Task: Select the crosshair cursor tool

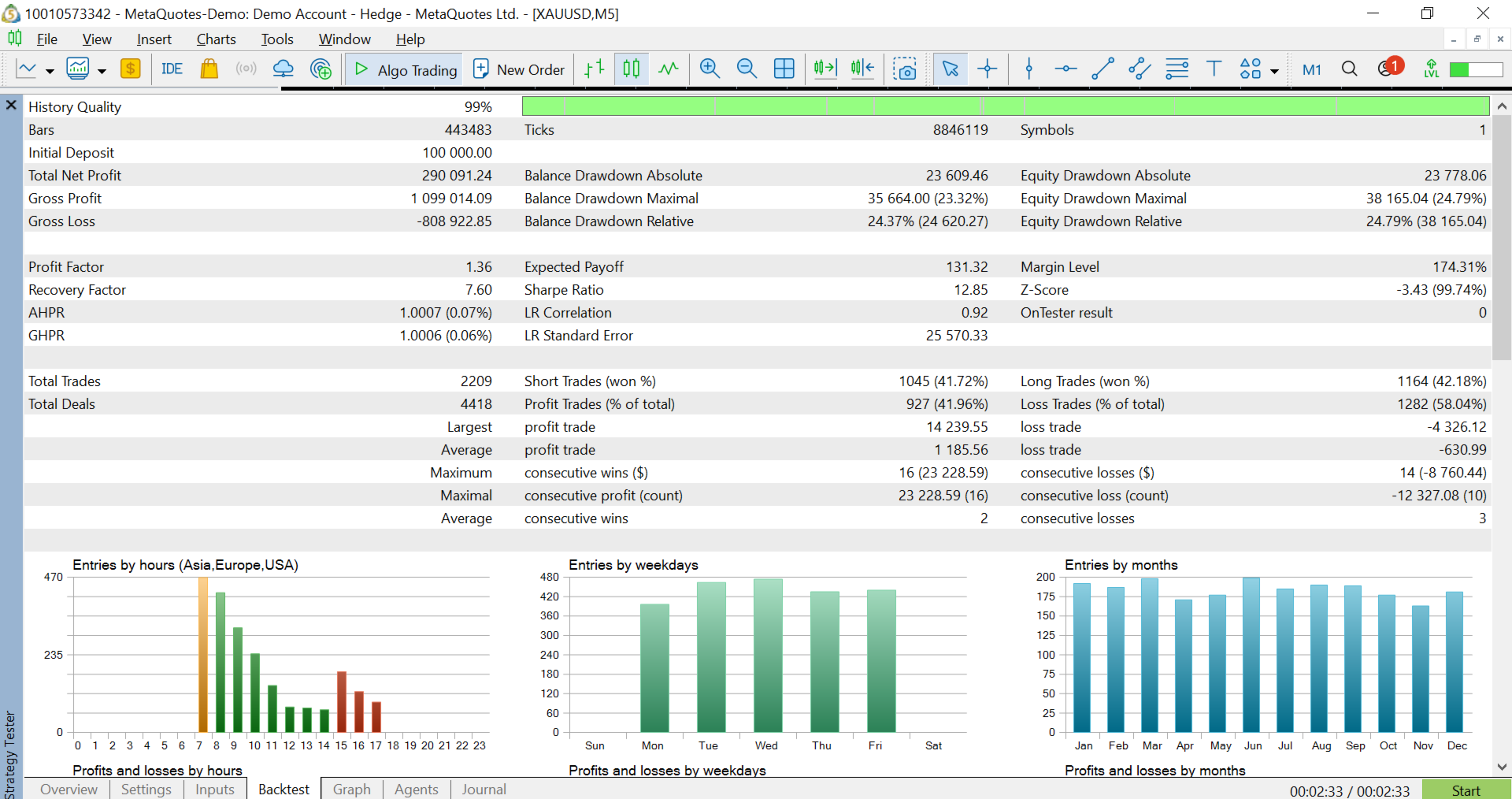Action: (x=987, y=69)
